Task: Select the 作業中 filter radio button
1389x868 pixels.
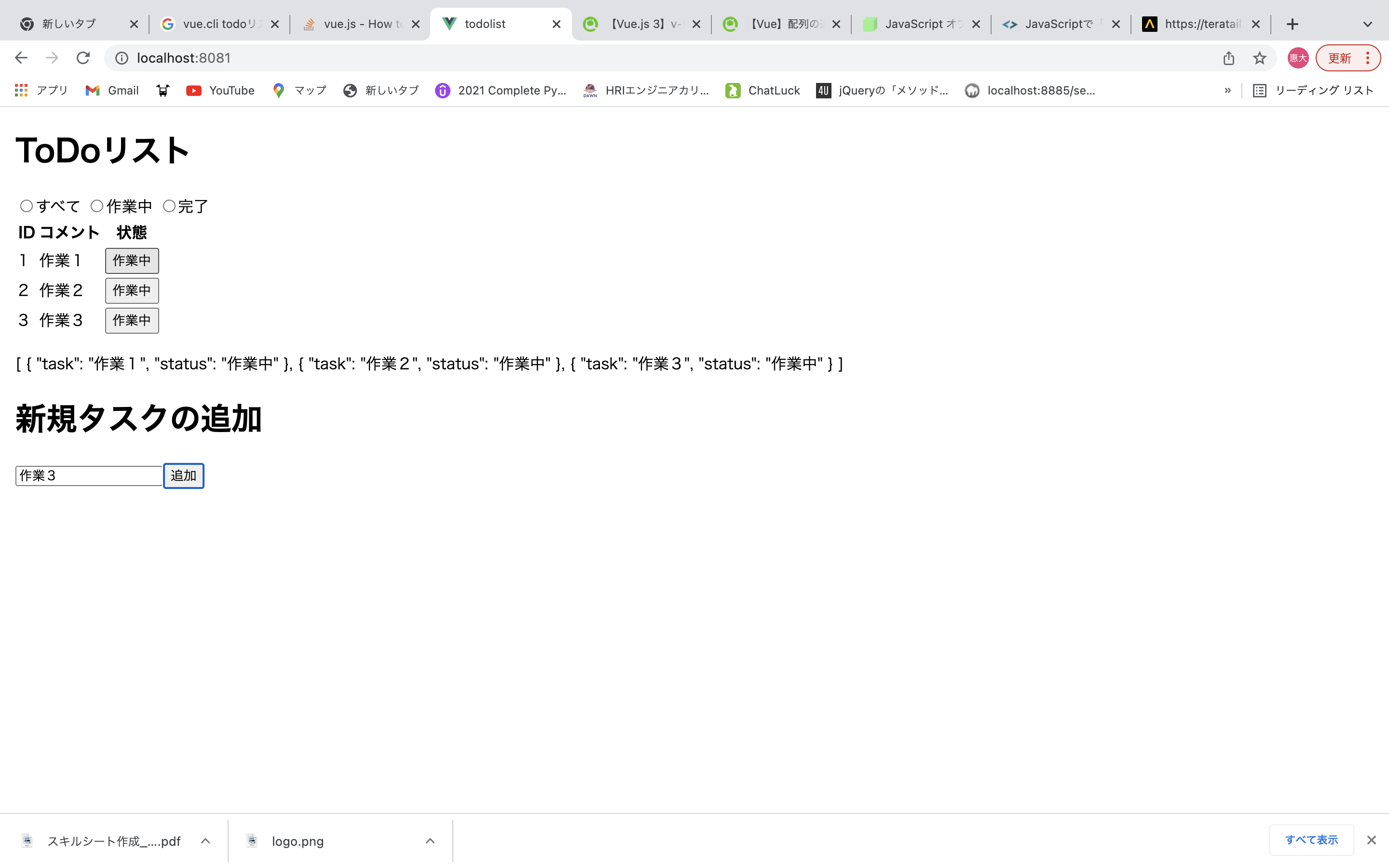Action: click(x=97, y=206)
